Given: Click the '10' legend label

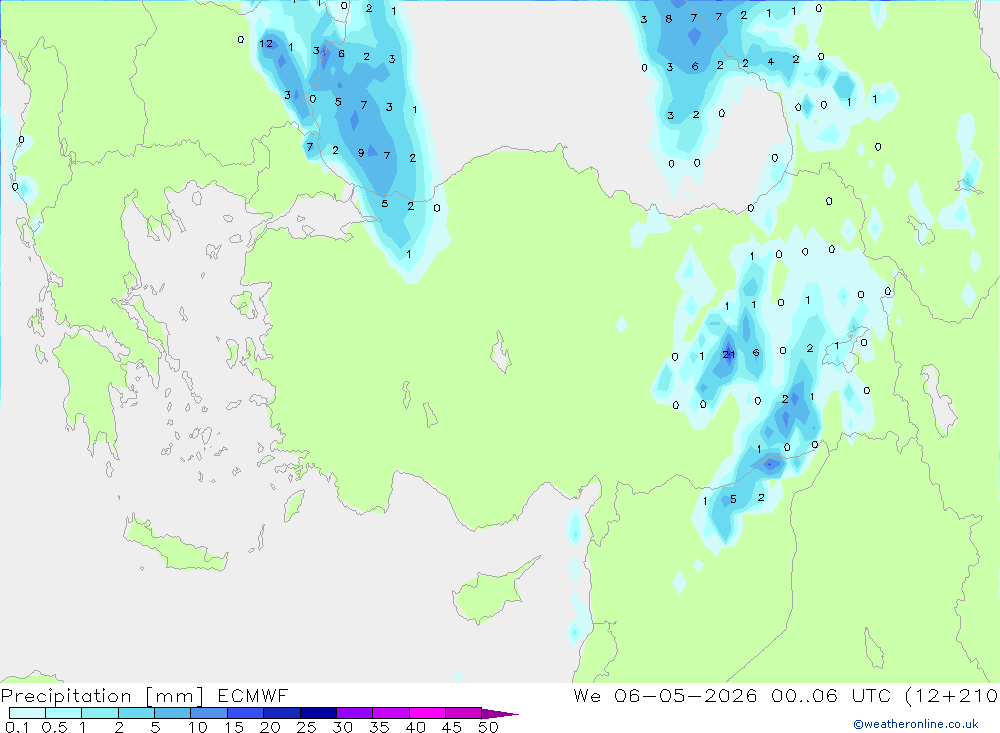Looking at the screenshot, I should 198,727.
